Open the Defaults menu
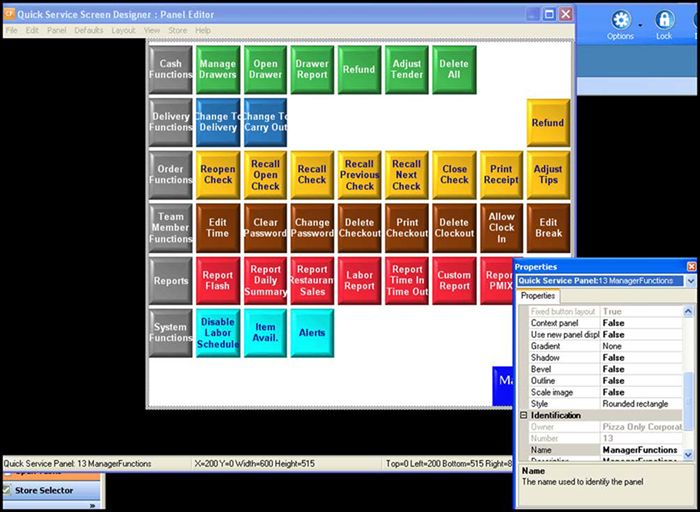 (x=88, y=30)
